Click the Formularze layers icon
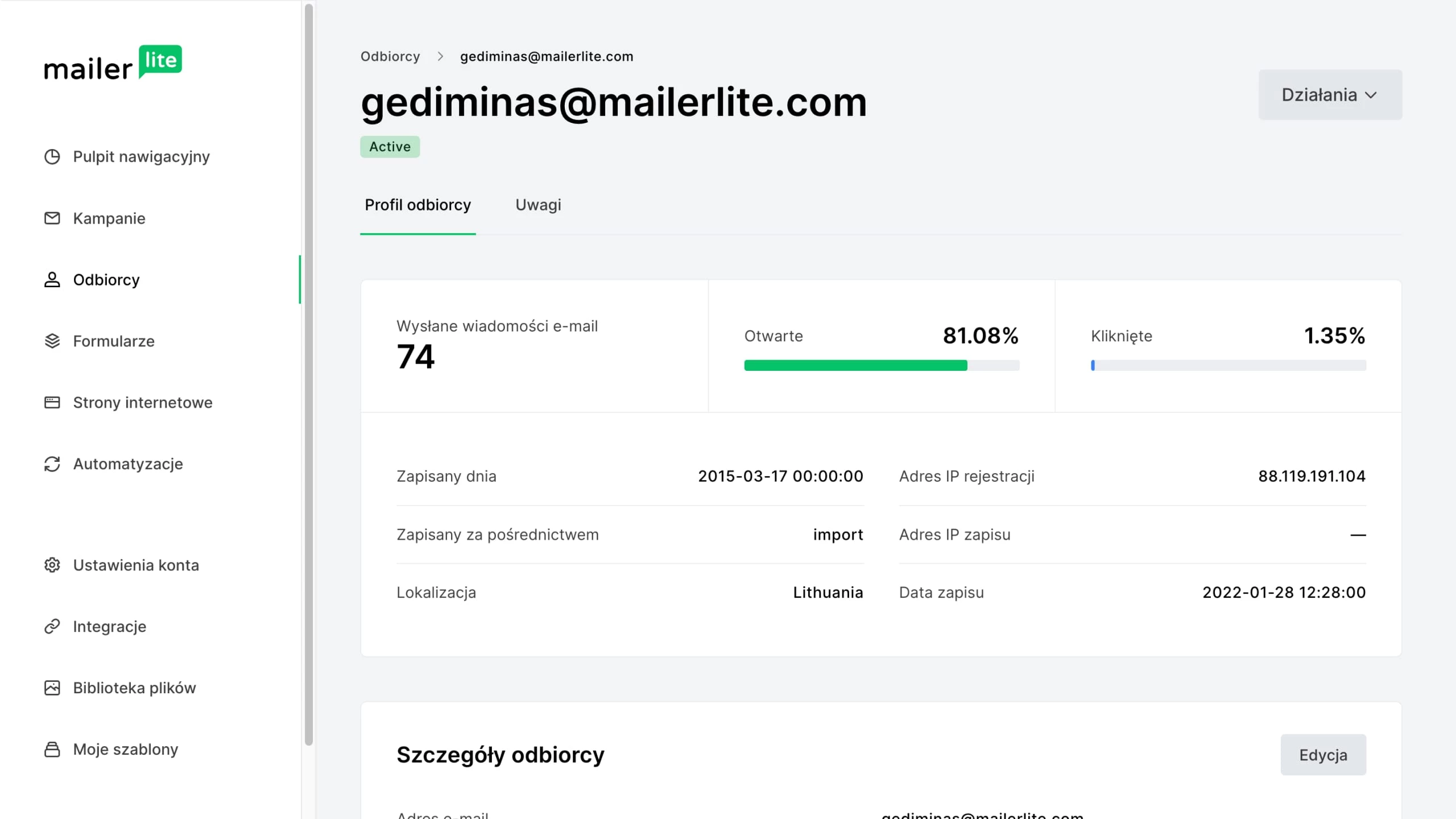Image resolution: width=1456 pixels, height=819 pixels. point(52,341)
